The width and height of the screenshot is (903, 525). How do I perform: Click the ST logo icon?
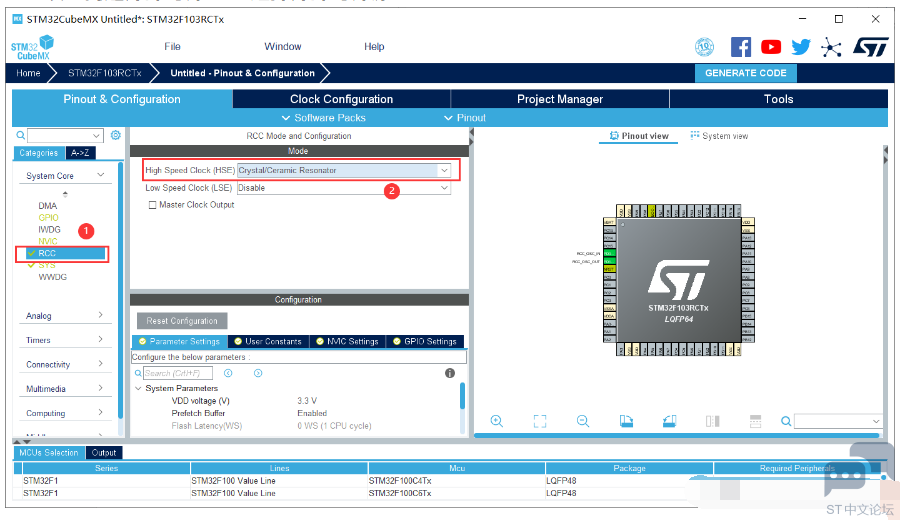click(x=870, y=47)
